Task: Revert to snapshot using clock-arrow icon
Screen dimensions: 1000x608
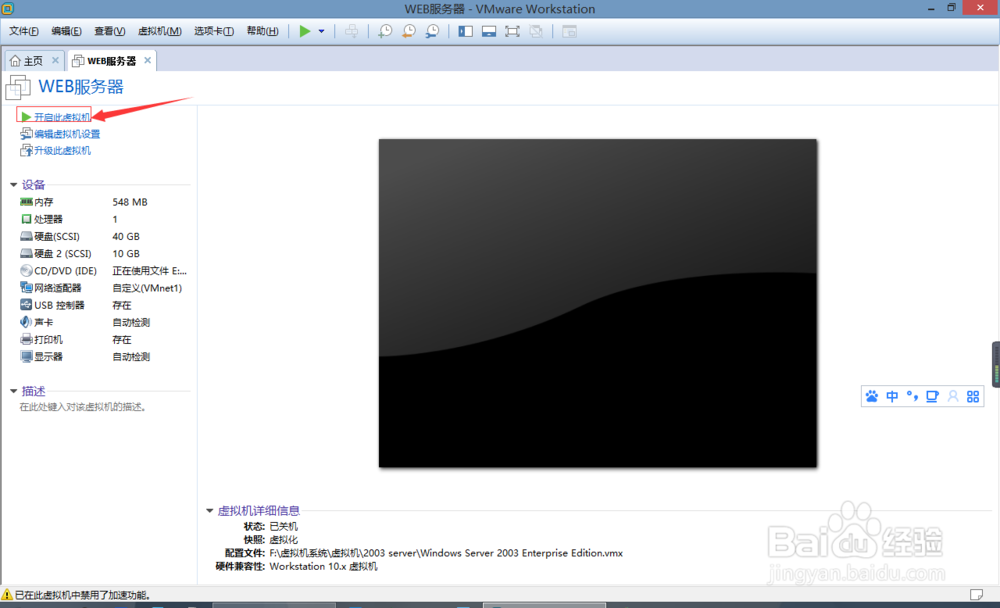Action: [409, 31]
